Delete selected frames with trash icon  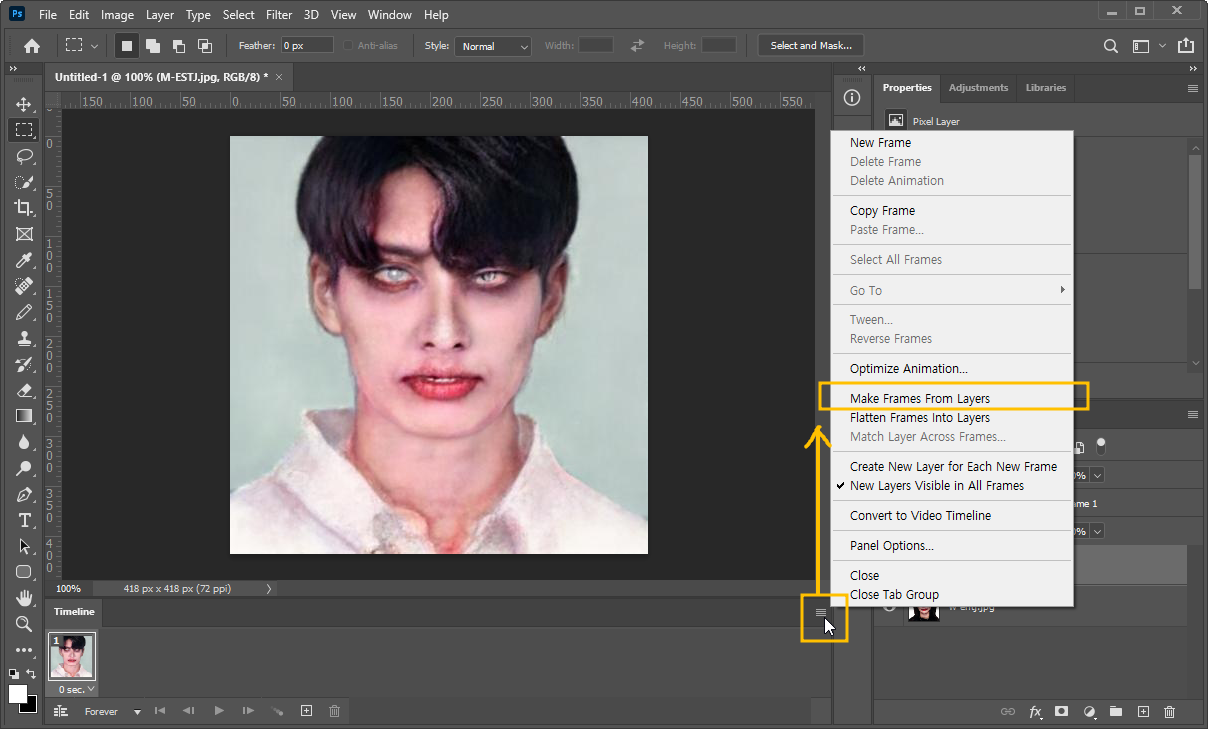tap(334, 711)
